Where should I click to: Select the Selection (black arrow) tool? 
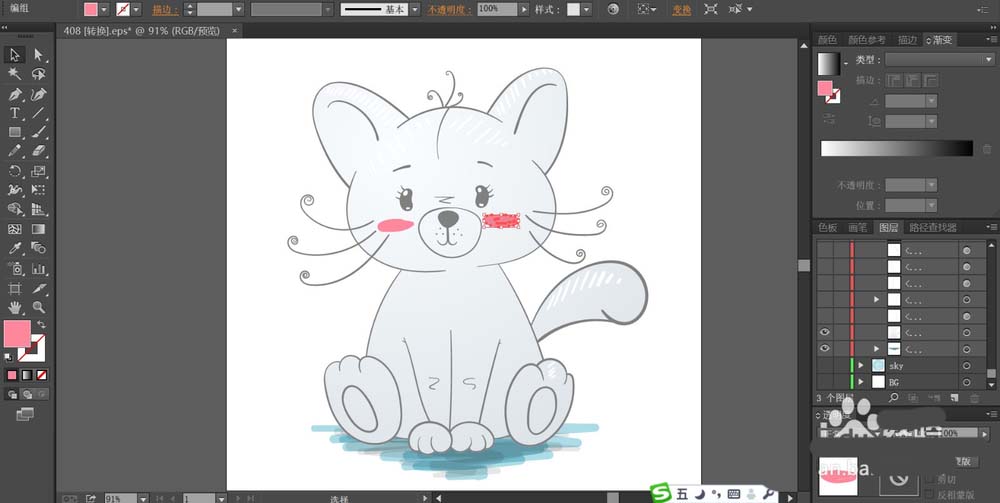point(15,55)
